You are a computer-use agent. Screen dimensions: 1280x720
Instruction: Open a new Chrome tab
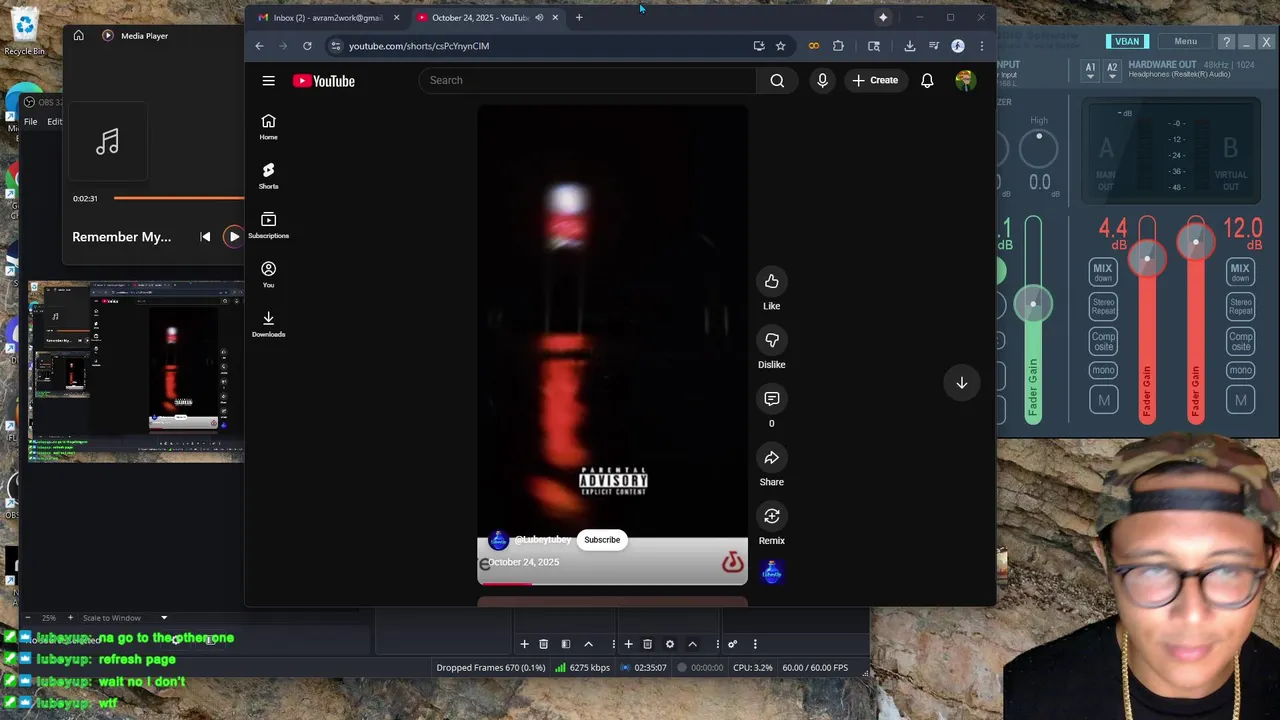pyautogui.click(x=579, y=17)
